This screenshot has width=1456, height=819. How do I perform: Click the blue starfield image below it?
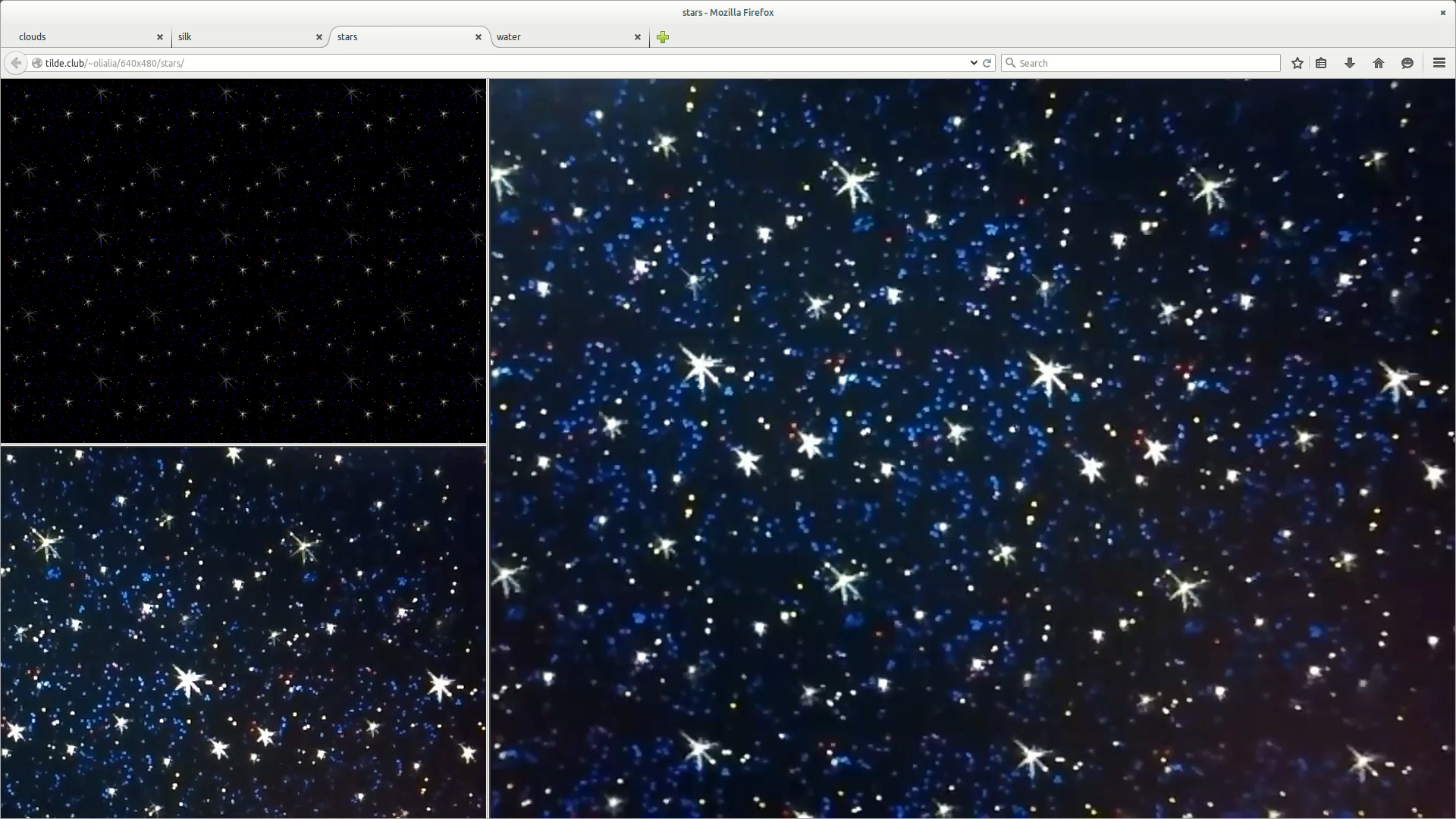243,632
